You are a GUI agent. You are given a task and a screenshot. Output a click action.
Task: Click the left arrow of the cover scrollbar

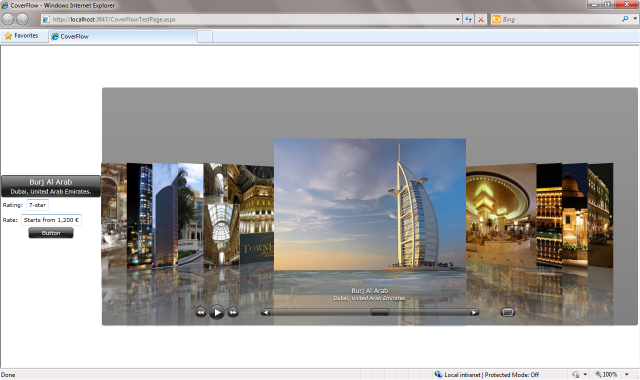click(266, 313)
